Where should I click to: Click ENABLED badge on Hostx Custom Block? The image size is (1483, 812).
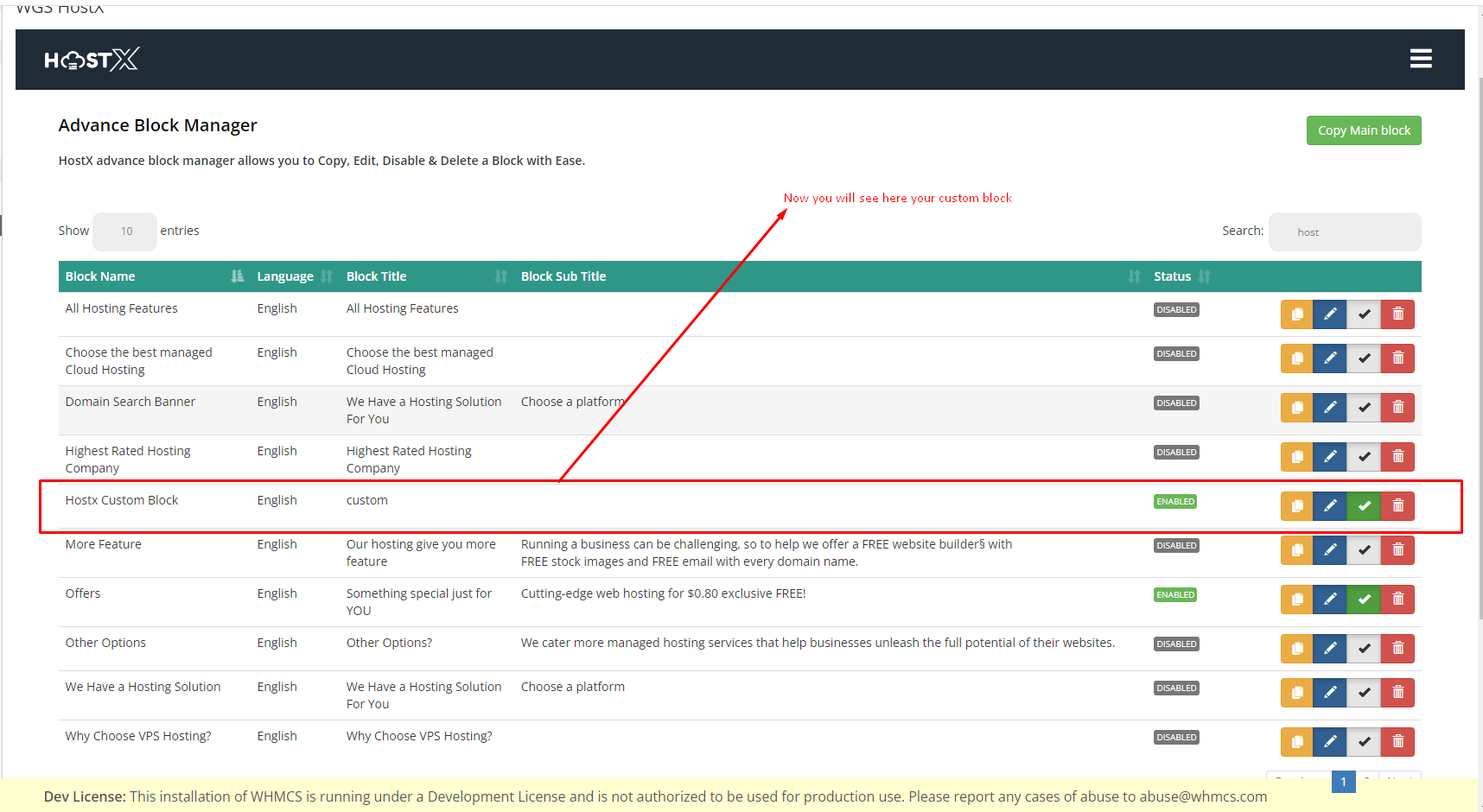(x=1175, y=502)
